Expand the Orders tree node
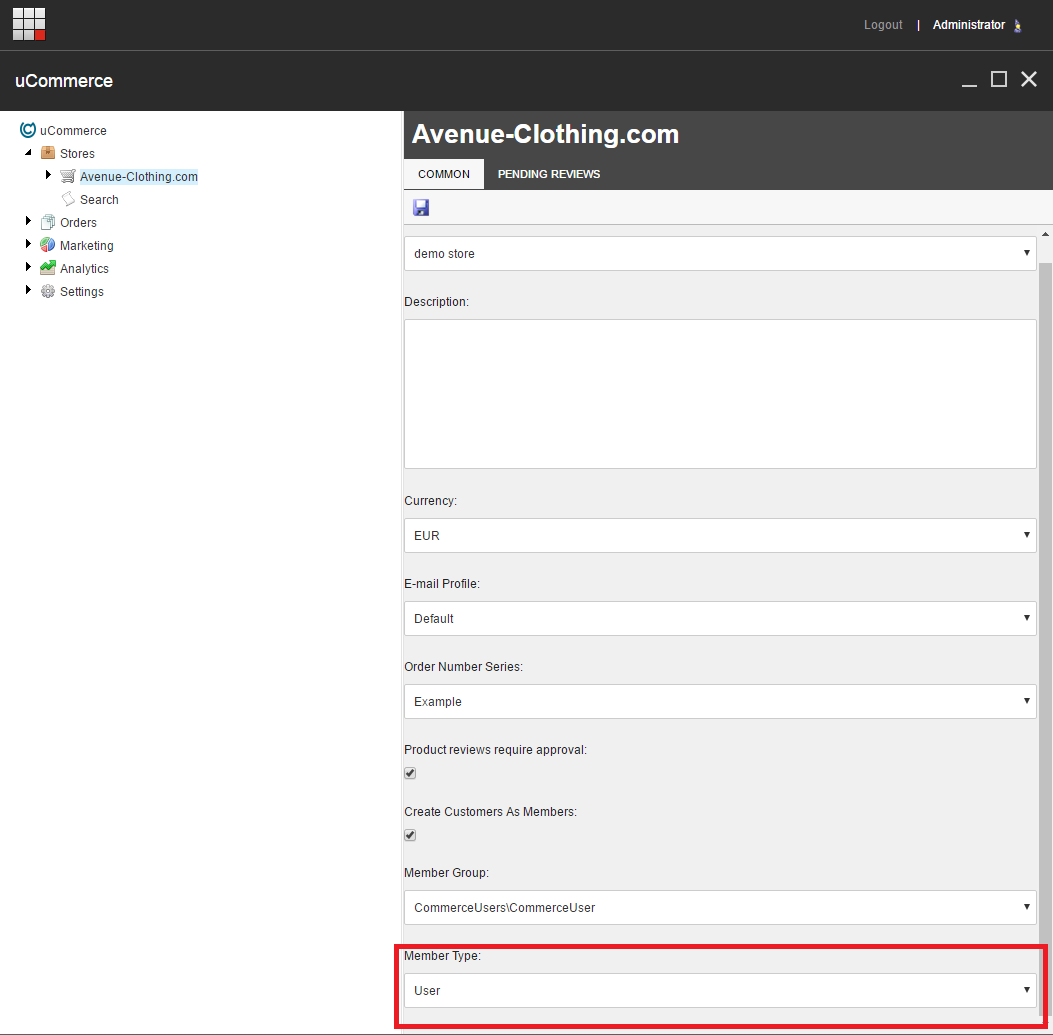 coord(28,221)
